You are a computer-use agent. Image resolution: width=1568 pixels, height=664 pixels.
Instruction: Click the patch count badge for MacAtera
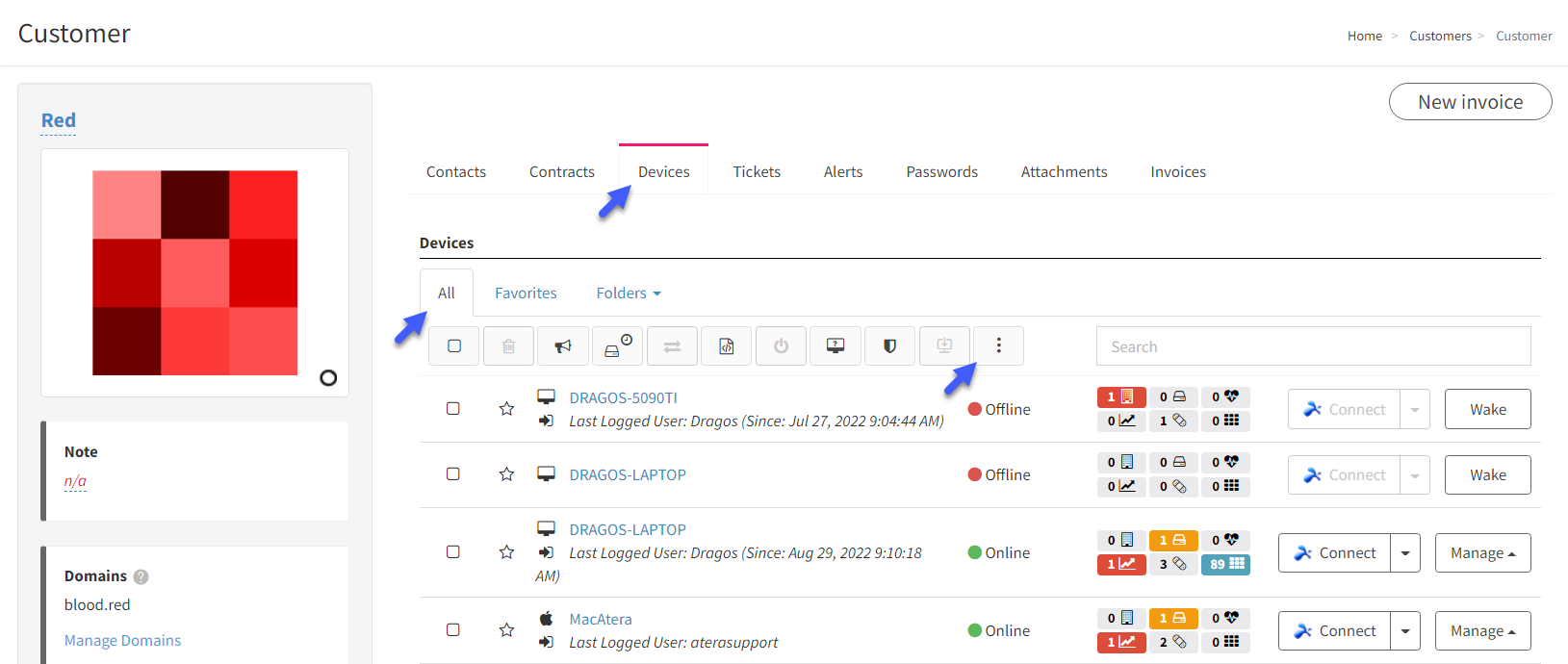(x=1173, y=642)
